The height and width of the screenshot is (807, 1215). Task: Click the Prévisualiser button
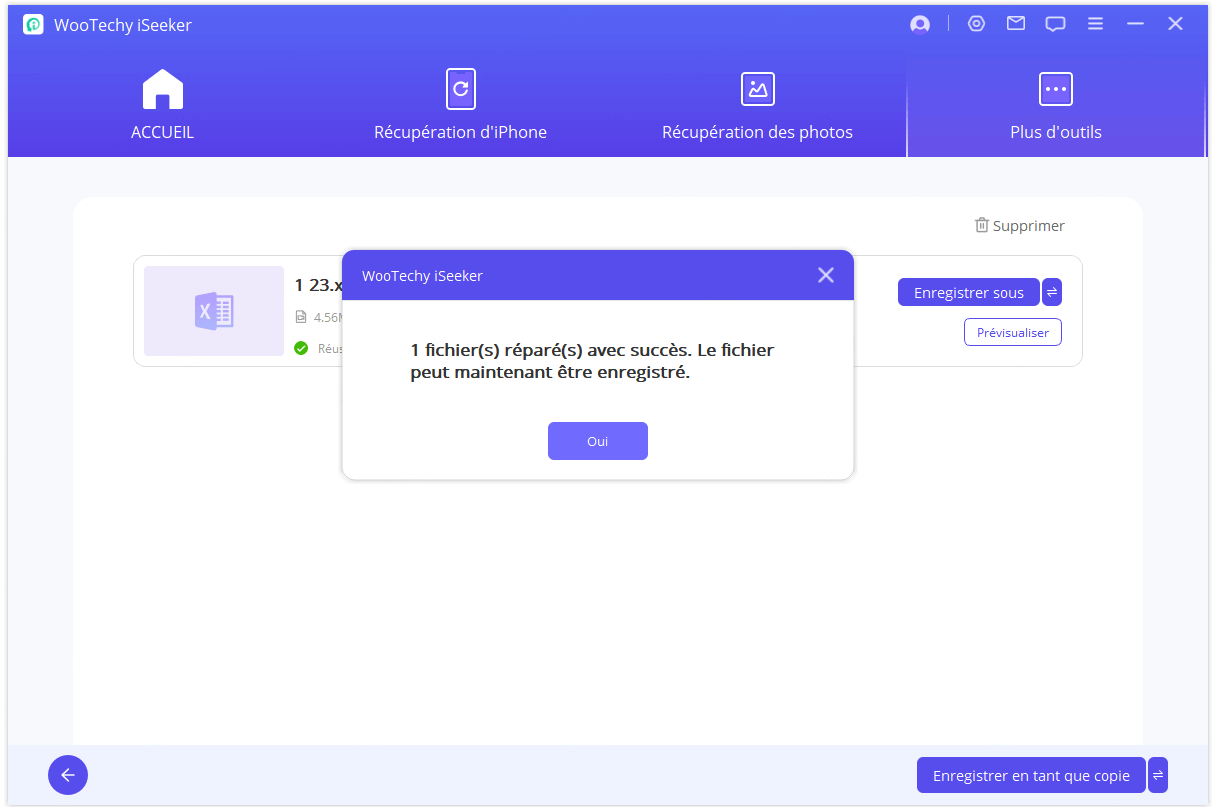1012,332
